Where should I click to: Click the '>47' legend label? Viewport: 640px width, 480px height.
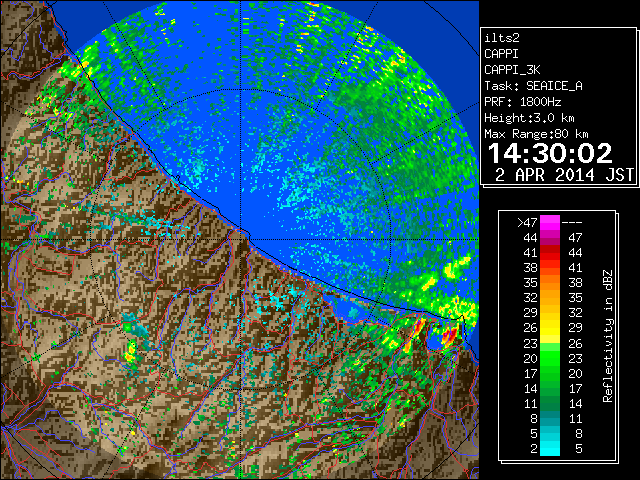(527, 222)
